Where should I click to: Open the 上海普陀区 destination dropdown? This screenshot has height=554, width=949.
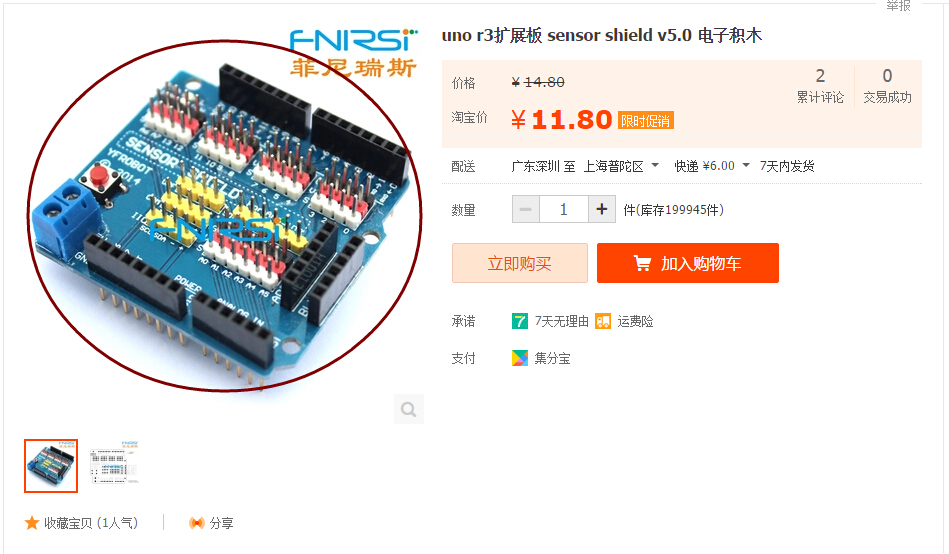click(x=621, y=166)
